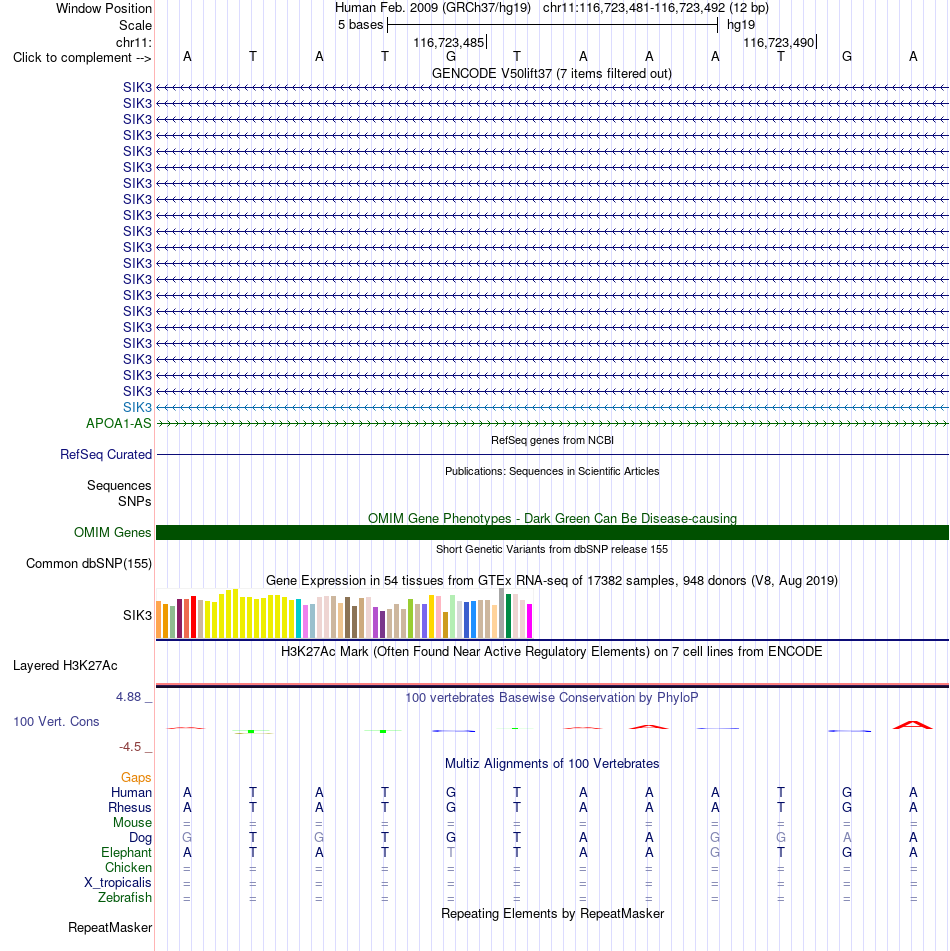Image resolution: width=950 pixels, height=951 pixels.
Task: Click the RefSeq Curated track label
Action: (106, 454)
